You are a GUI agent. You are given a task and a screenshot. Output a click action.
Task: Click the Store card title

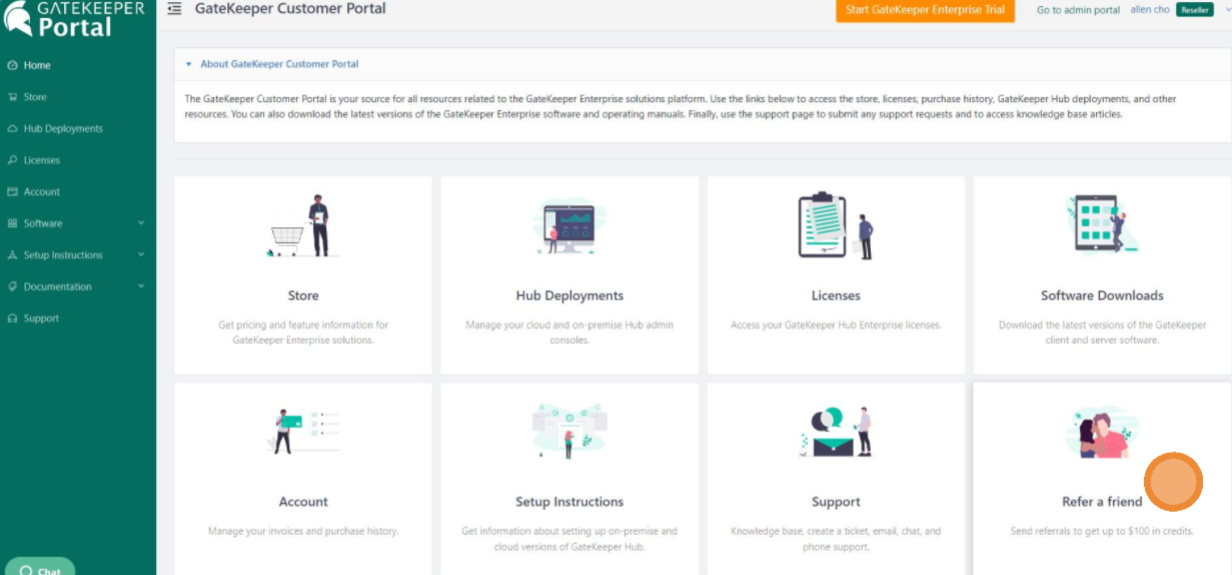303,296
